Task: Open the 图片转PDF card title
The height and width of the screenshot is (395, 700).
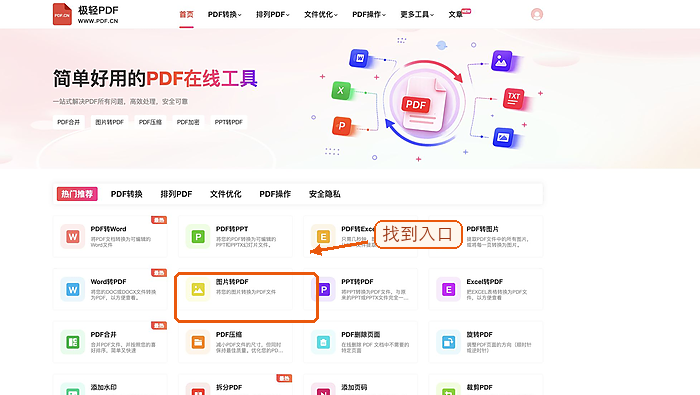Action: (232, 282)
